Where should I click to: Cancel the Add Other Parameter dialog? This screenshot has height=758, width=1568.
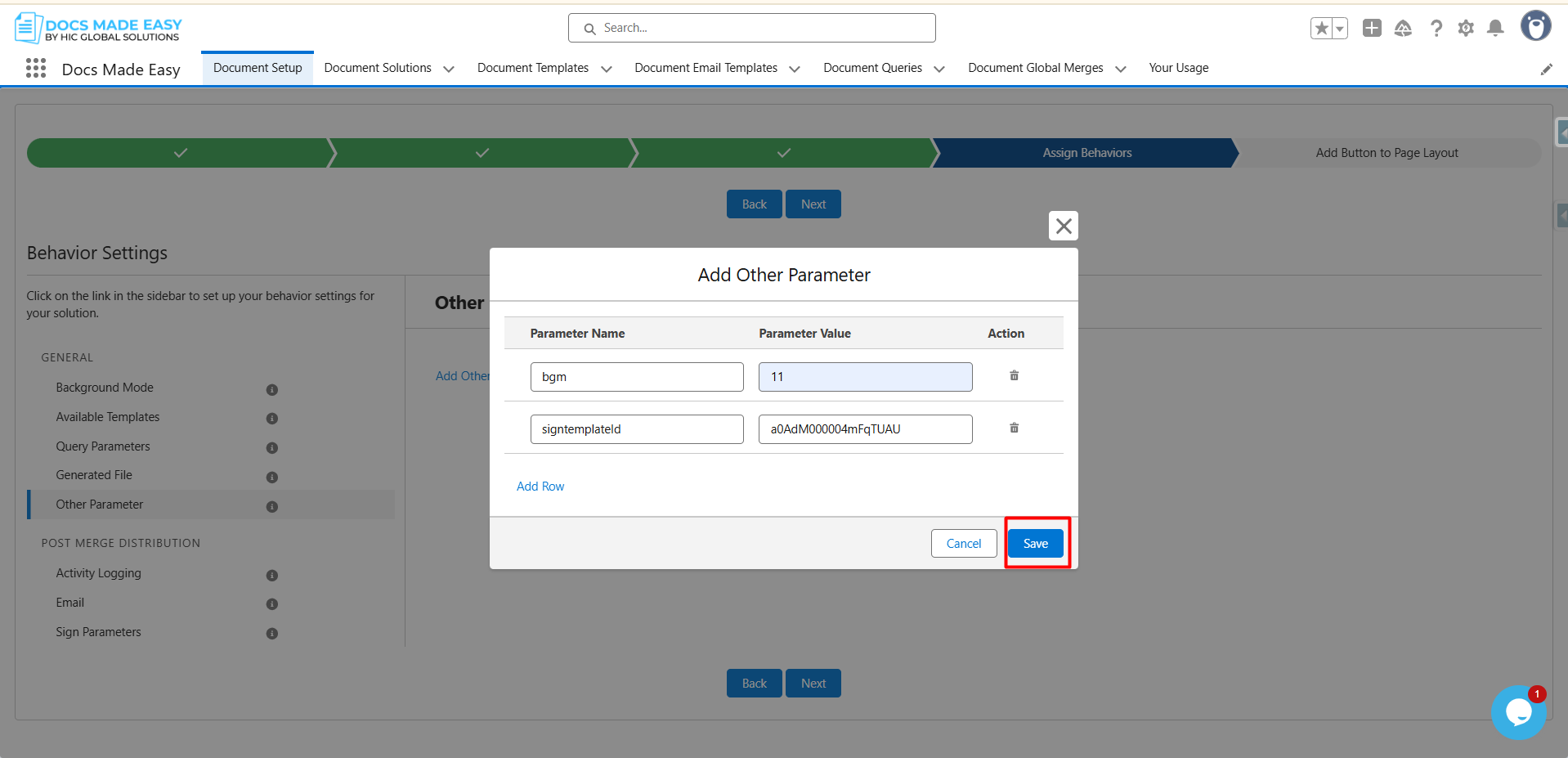pos(964,544)
